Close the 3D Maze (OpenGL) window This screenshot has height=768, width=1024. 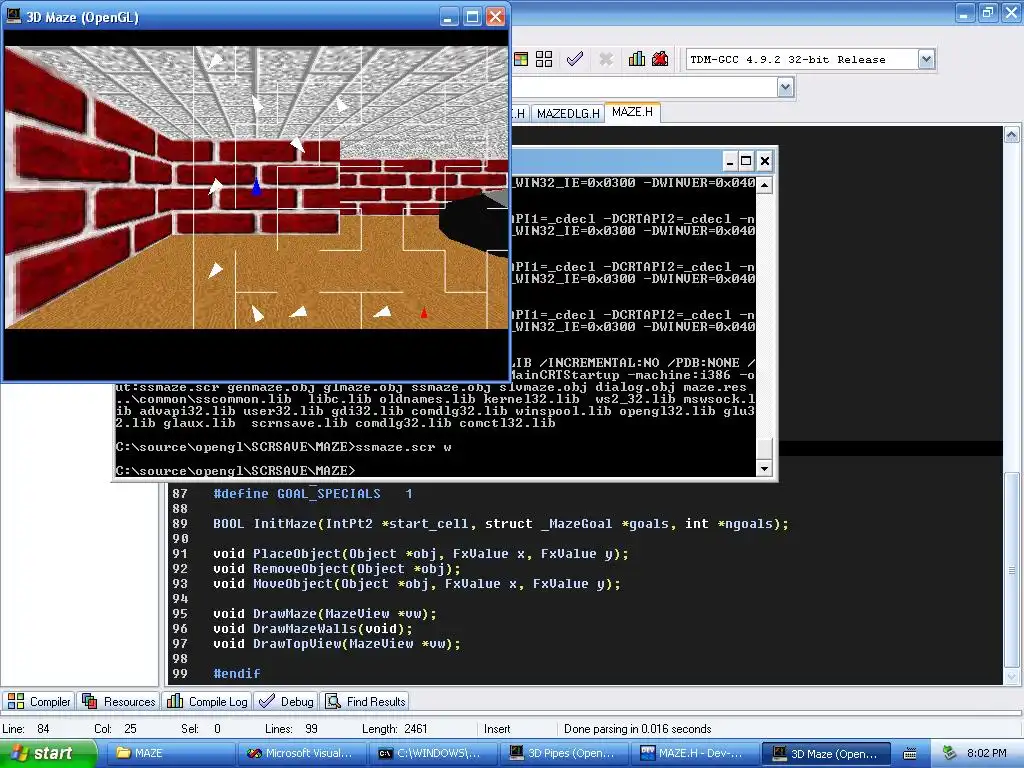coord(496,17)
